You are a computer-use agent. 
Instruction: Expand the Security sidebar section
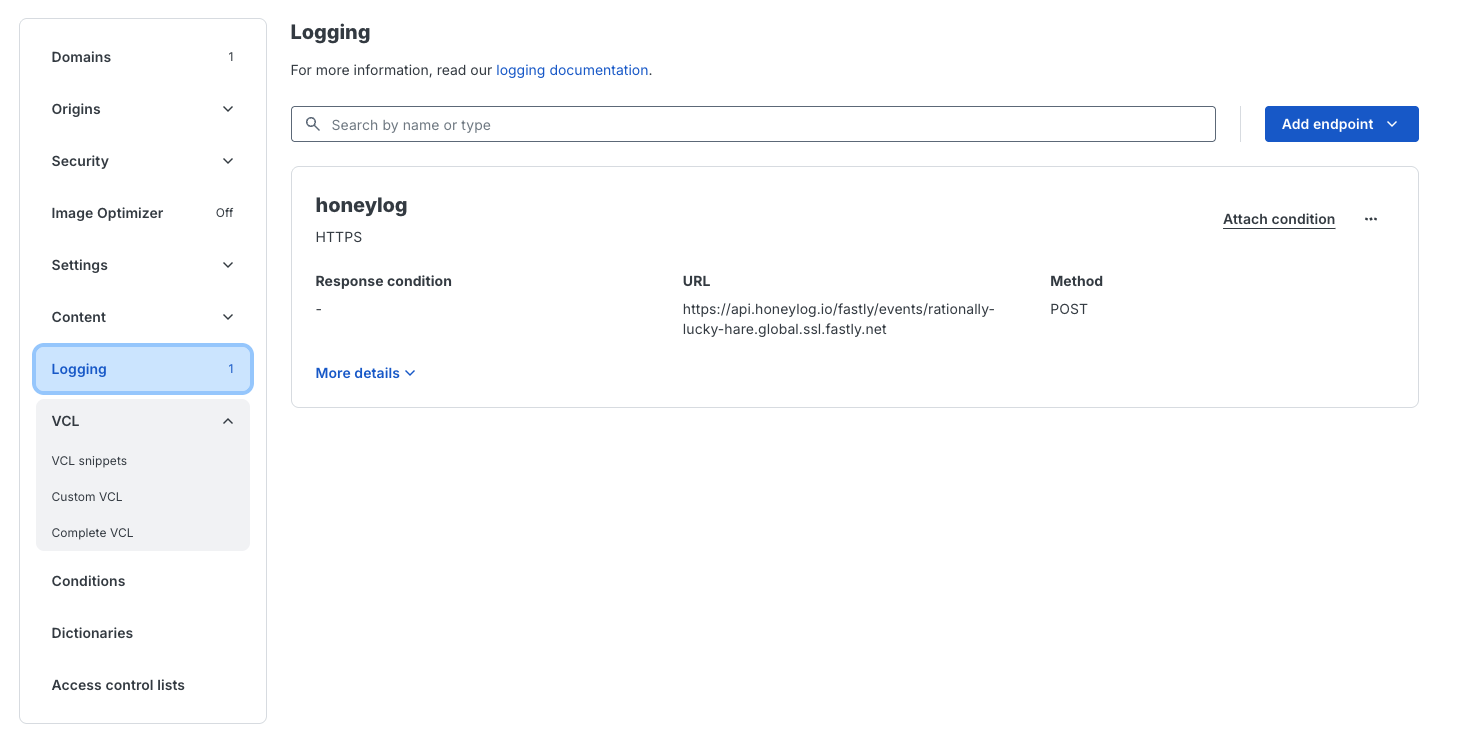(x=143, y=161)
